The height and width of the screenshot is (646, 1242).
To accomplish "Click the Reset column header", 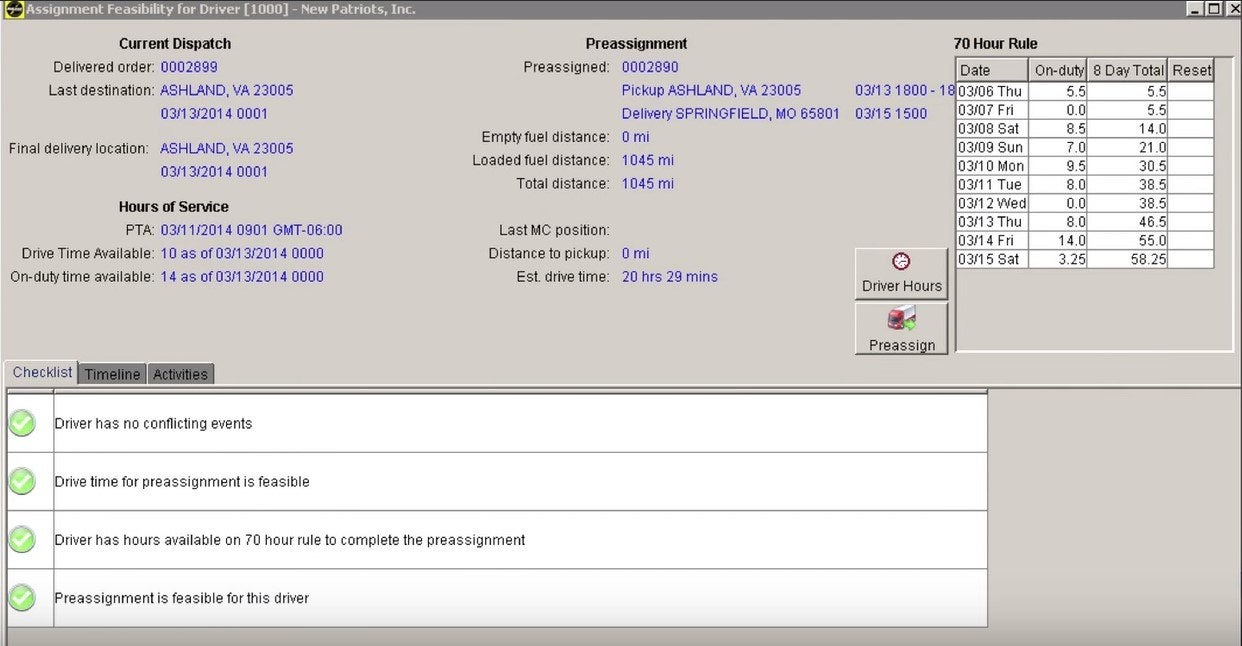I will (x=1191, y=70).
